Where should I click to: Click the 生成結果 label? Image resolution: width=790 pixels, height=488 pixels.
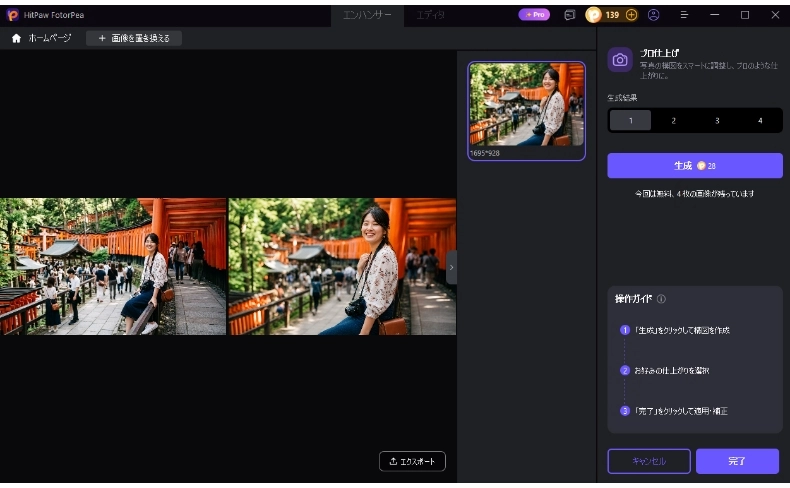point(622,98)
